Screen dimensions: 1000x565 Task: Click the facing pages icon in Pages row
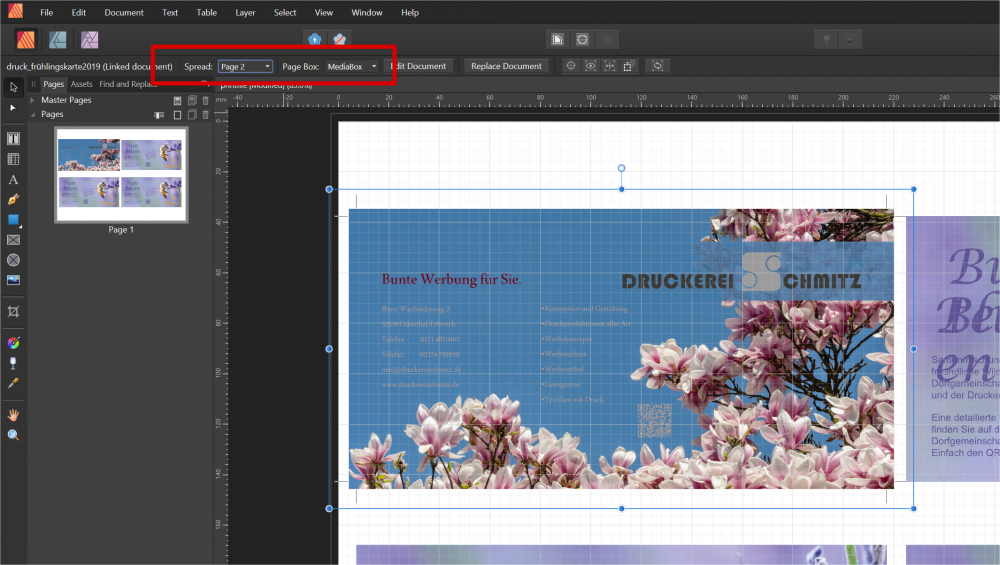coord(191,115)
